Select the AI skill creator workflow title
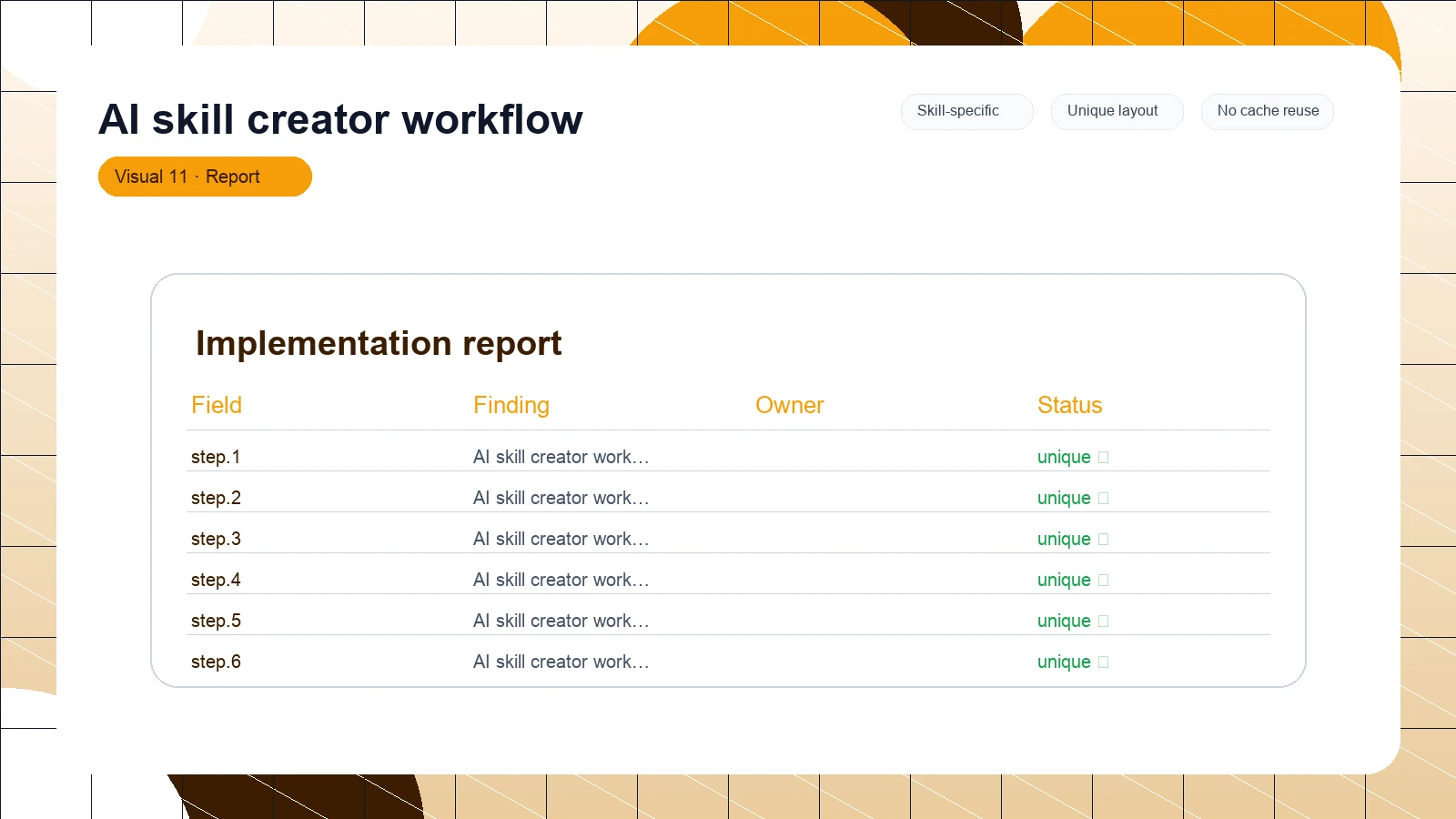Screen dimensions: 1456x819 click(x=340, y=119)
